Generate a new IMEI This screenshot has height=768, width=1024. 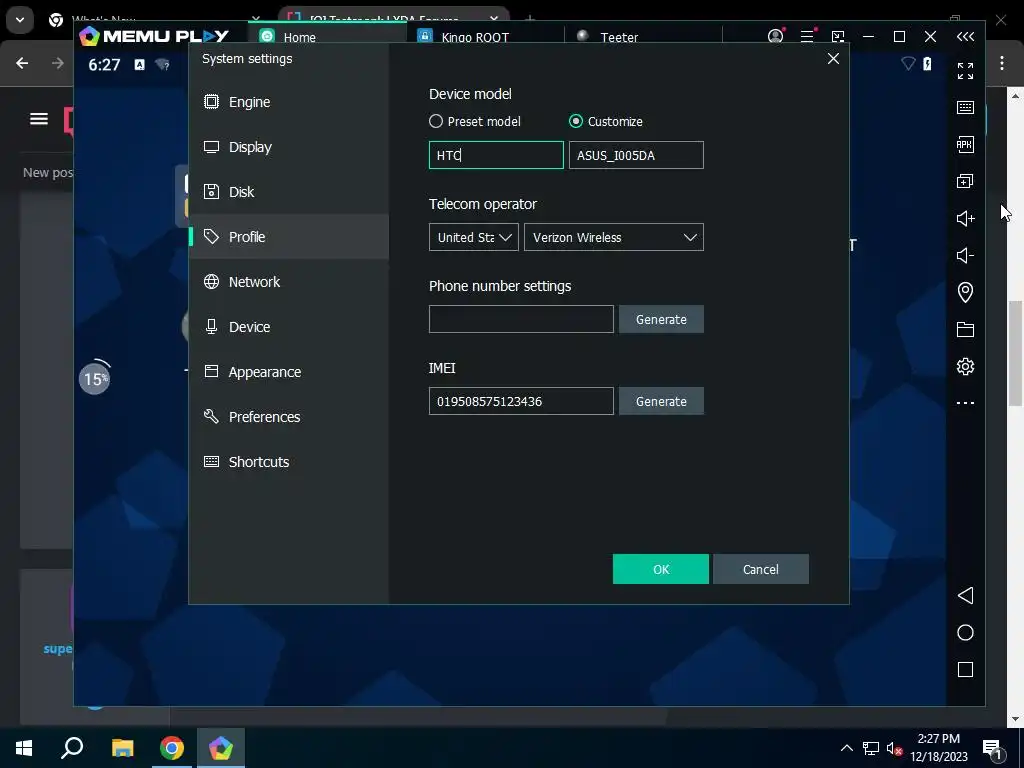pos(661,401)
